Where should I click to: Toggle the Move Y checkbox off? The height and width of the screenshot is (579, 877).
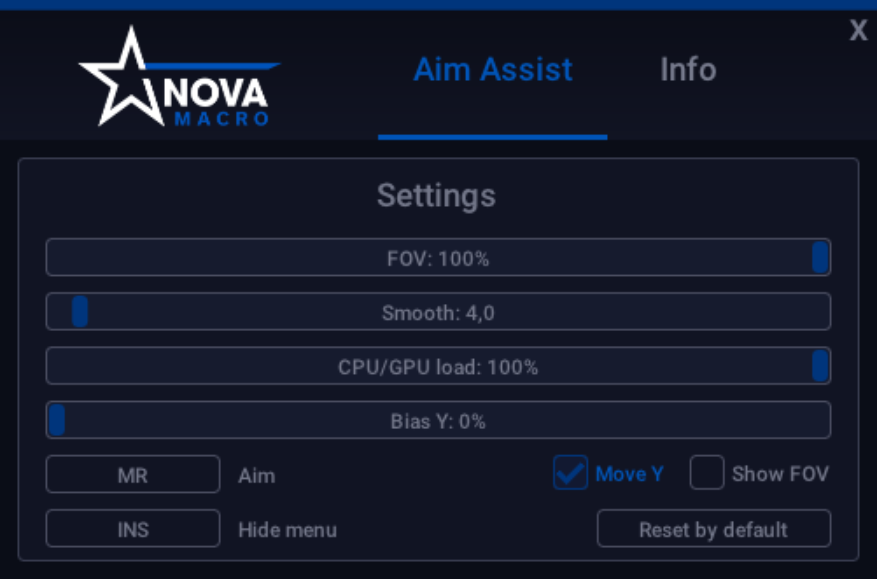tap(569, 474)
